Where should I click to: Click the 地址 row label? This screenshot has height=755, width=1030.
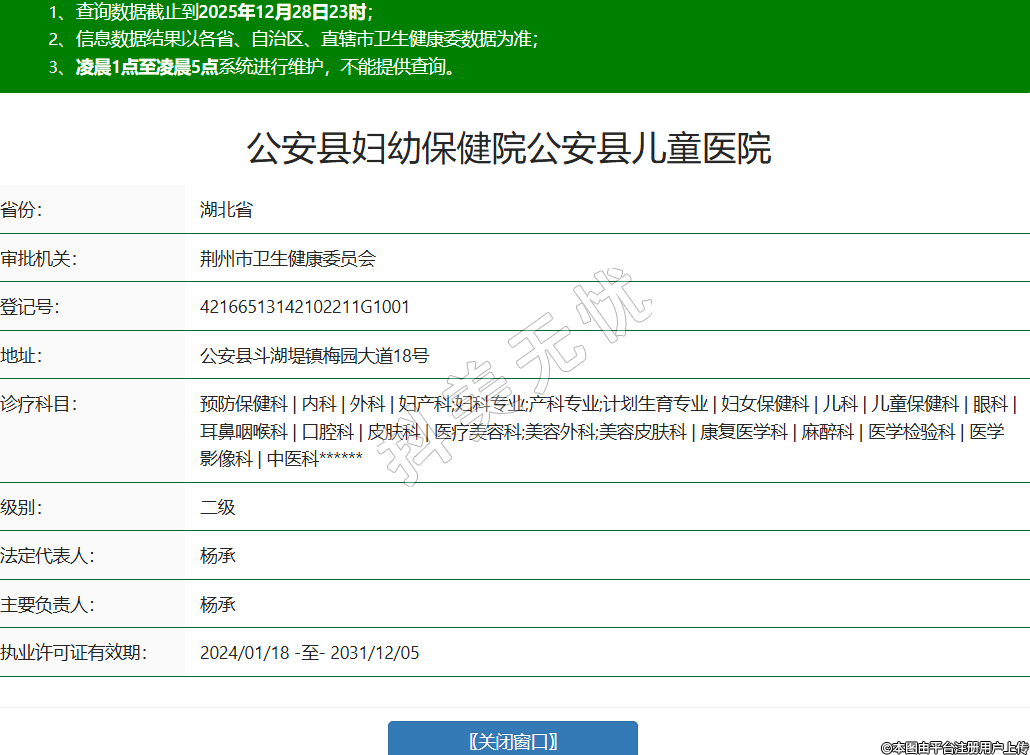(22, 356)
